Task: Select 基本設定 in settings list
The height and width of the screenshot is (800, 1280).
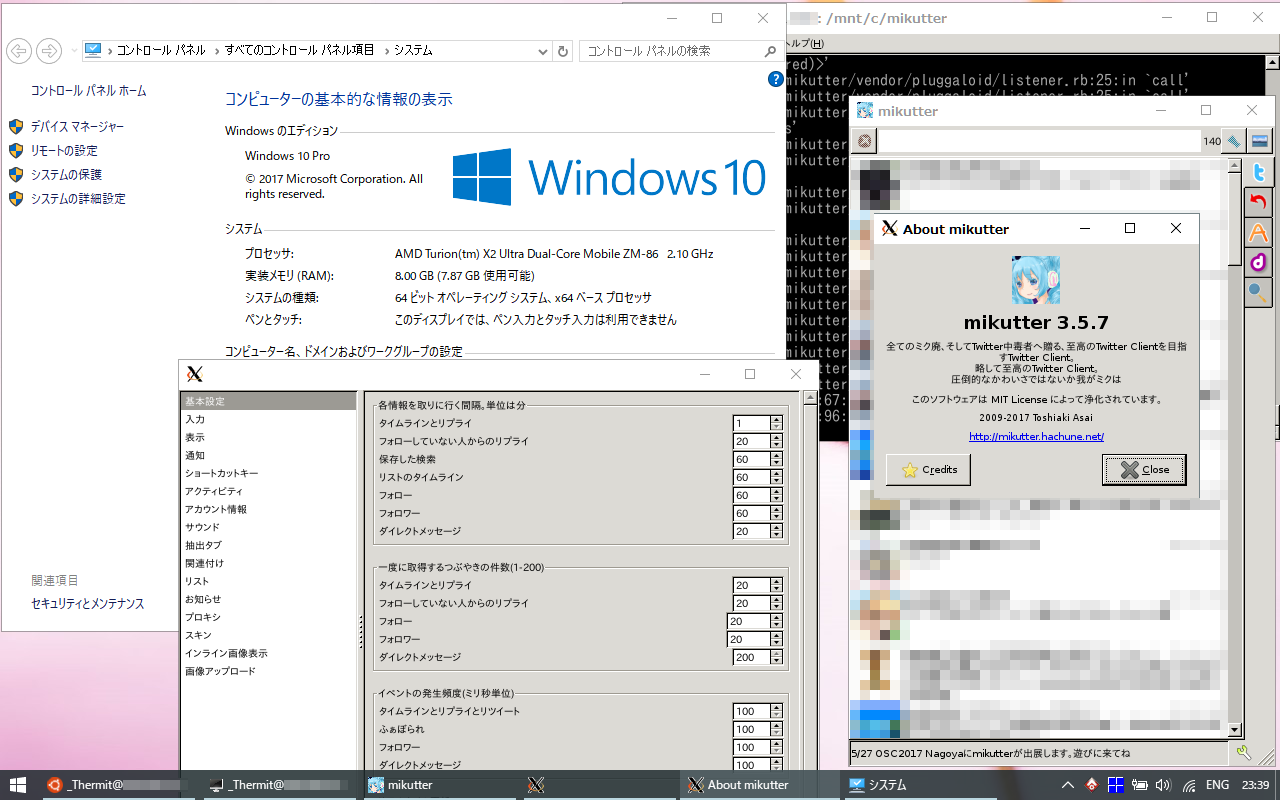Action: pos(268,401)
